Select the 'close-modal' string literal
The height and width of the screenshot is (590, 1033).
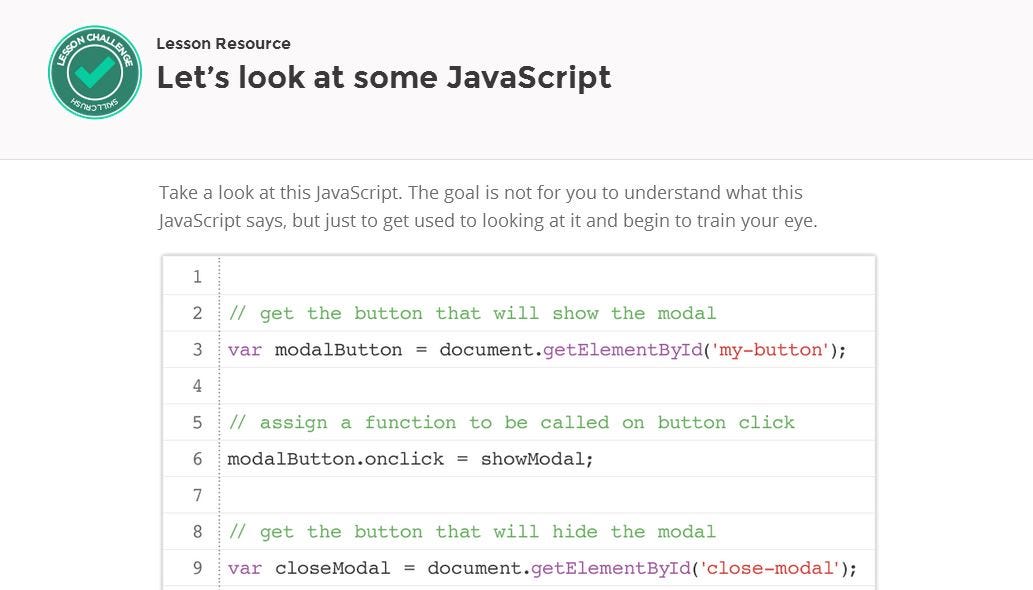tap(772, 567)
